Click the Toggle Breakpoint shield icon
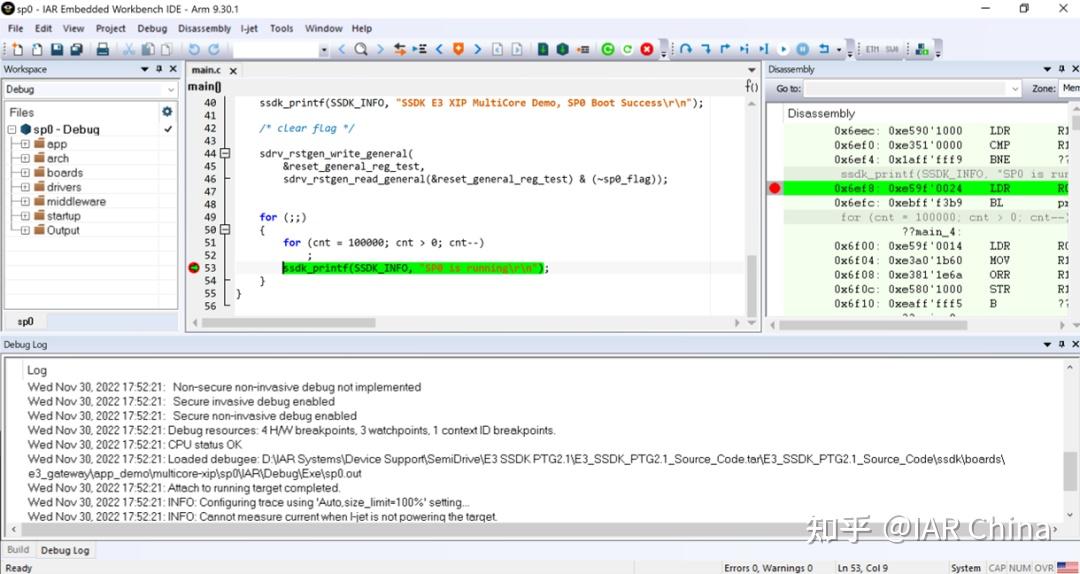The height and width of the screenshot is (574, 1080). click(x=458, y=49)
